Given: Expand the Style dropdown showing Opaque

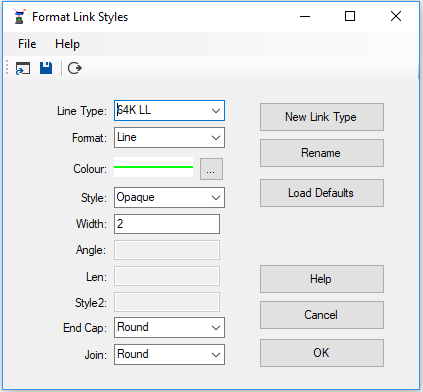Looking at the screenshot, I should coord(216,197).
